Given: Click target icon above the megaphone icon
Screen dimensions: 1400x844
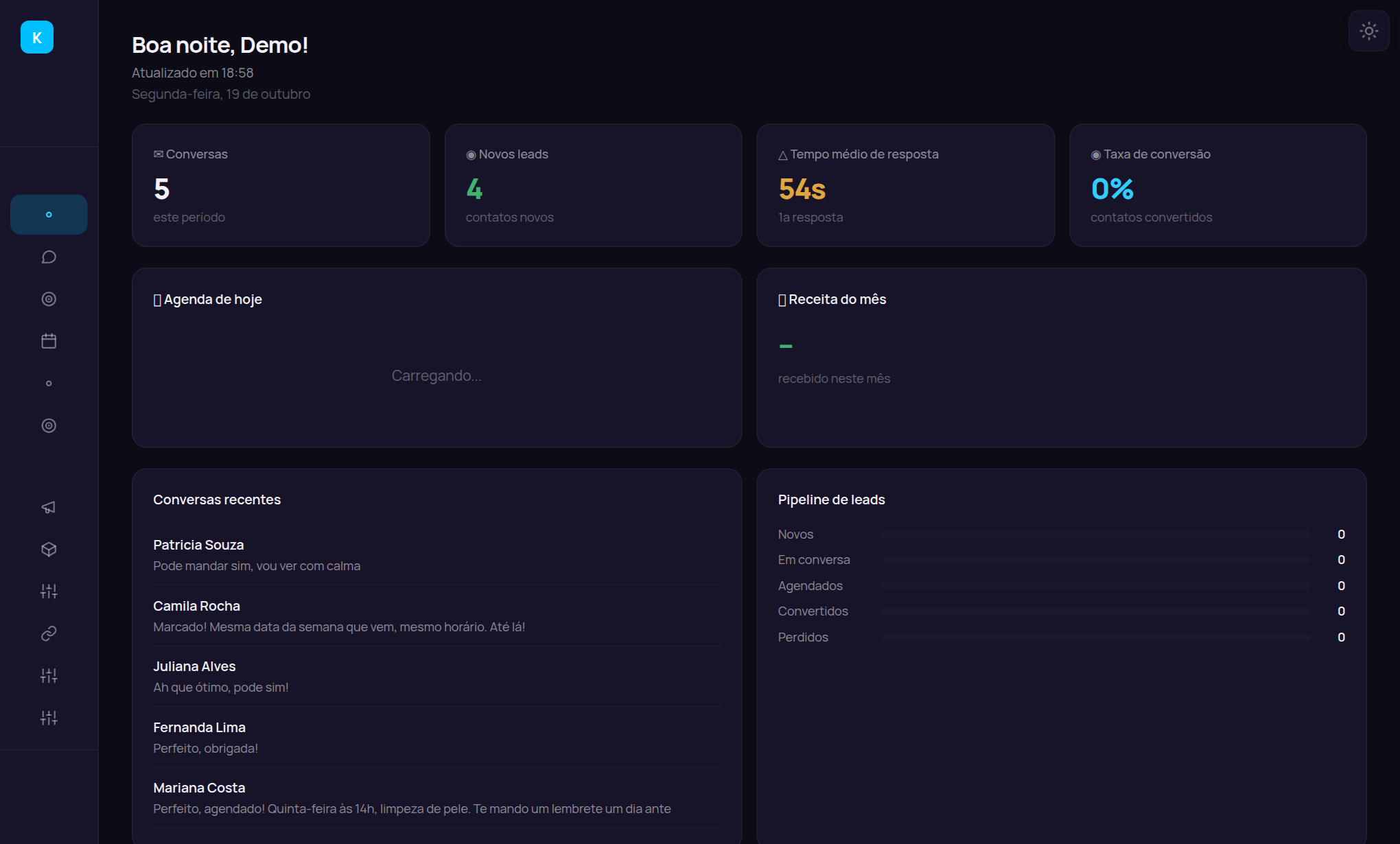Looking at the screenshot, I should (49, 425).
